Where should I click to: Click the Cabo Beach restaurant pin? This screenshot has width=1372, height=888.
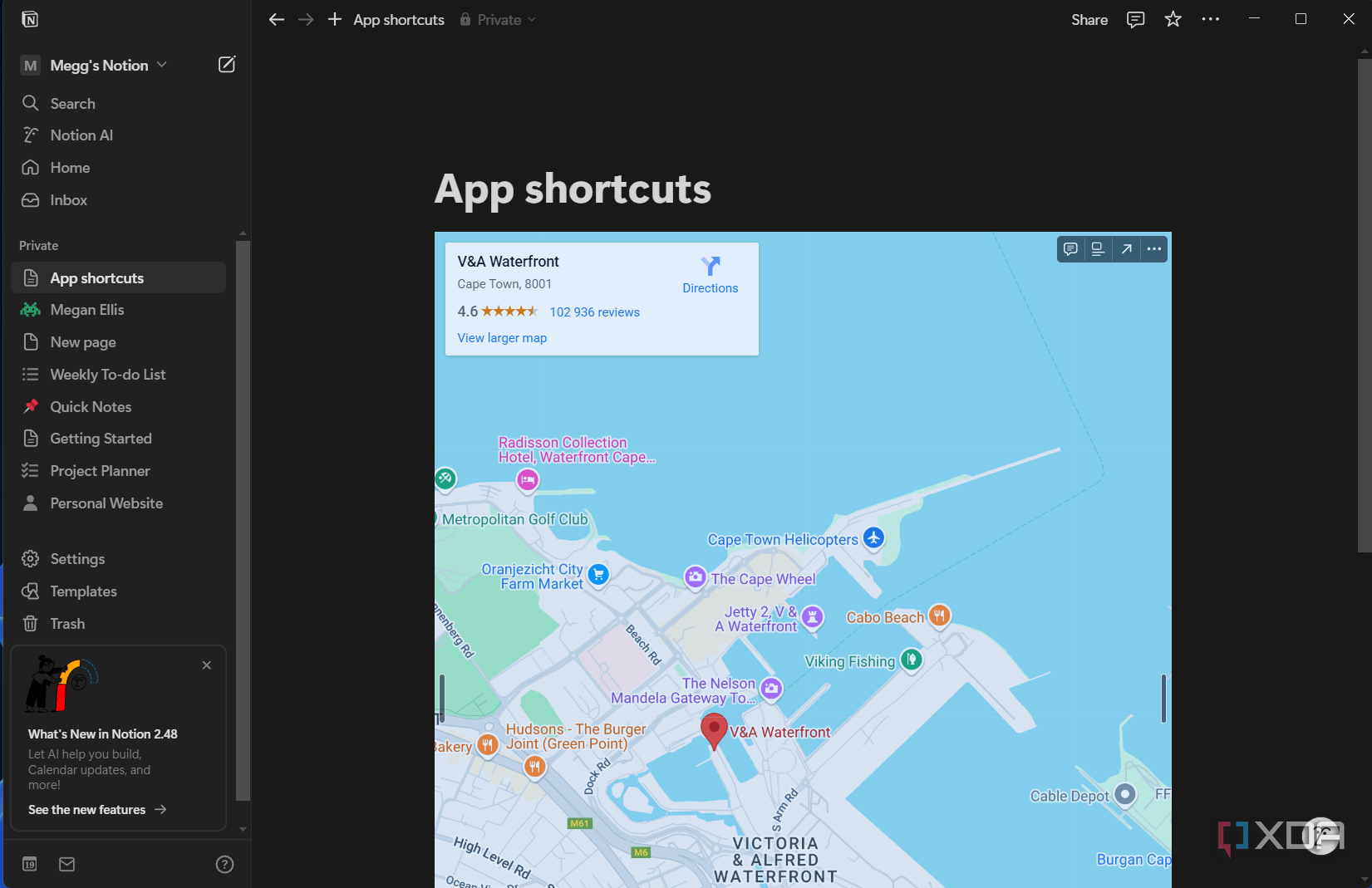click(939, 616)
